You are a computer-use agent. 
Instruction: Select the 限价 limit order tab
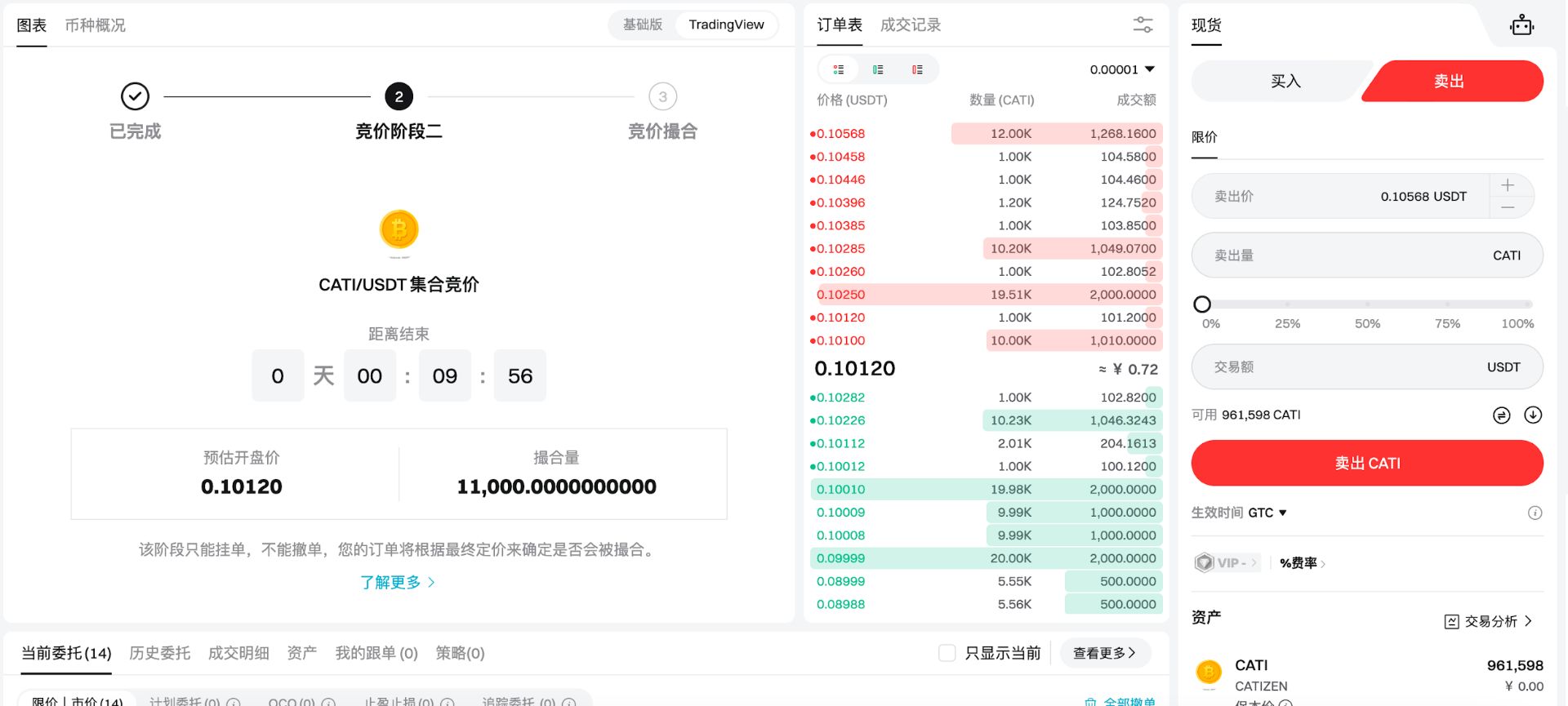tap(1204, 137)
